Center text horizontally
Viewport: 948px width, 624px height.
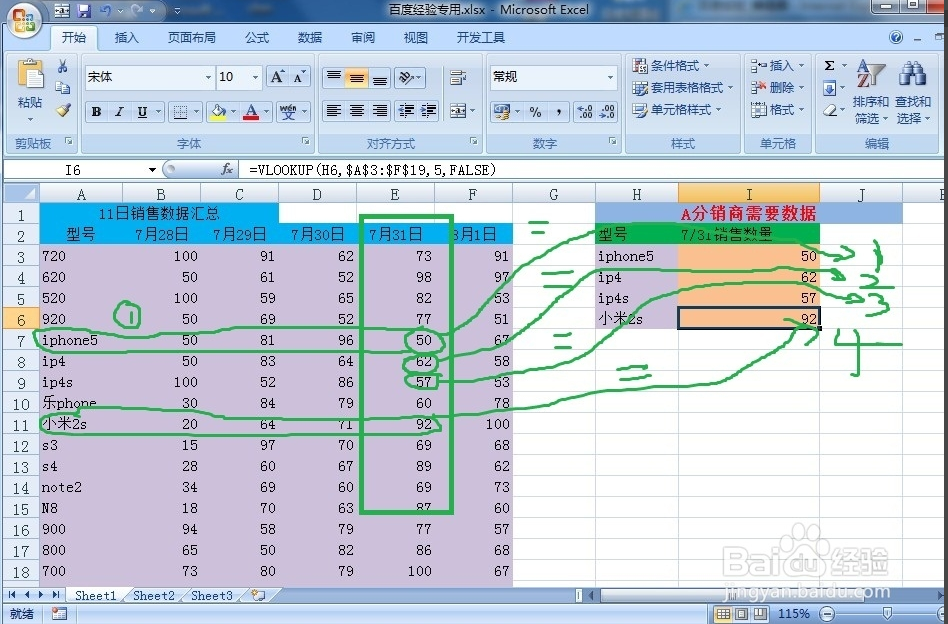357,111
